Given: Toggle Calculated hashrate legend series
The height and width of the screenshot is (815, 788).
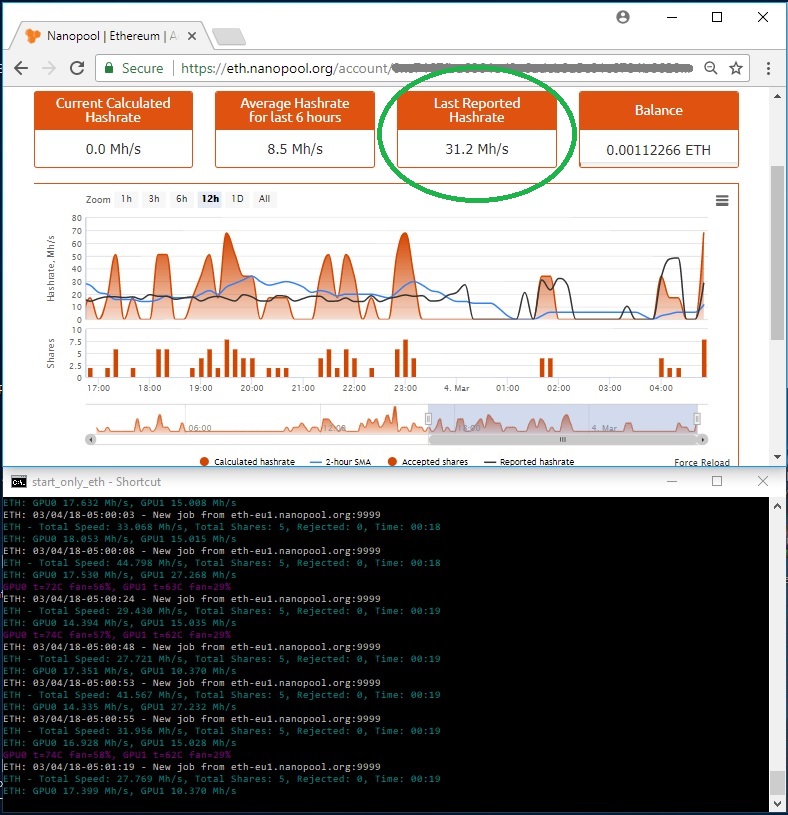Looking at the screenshot, I should coord(247,462).
